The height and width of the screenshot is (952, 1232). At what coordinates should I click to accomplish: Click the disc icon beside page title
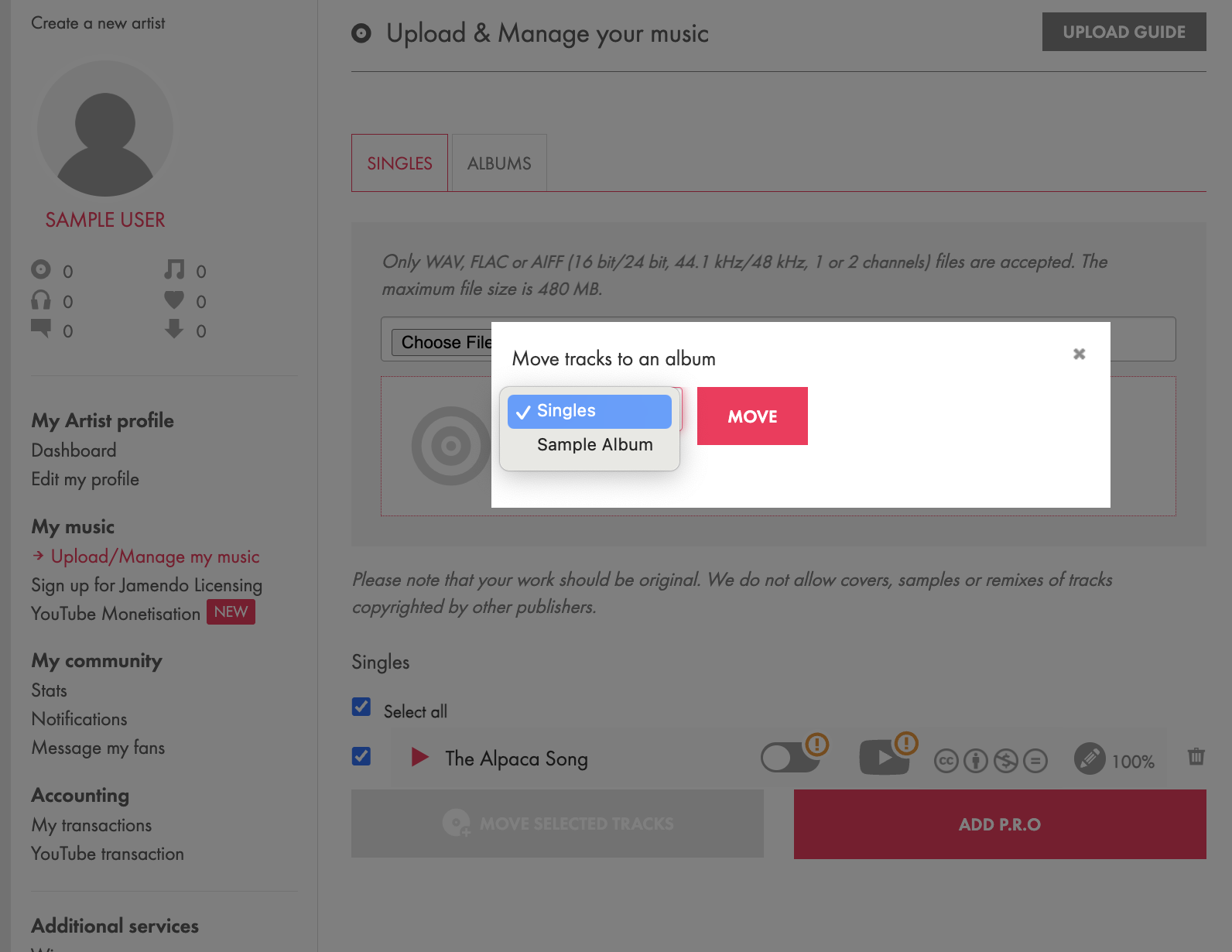[x=361, y=33]
